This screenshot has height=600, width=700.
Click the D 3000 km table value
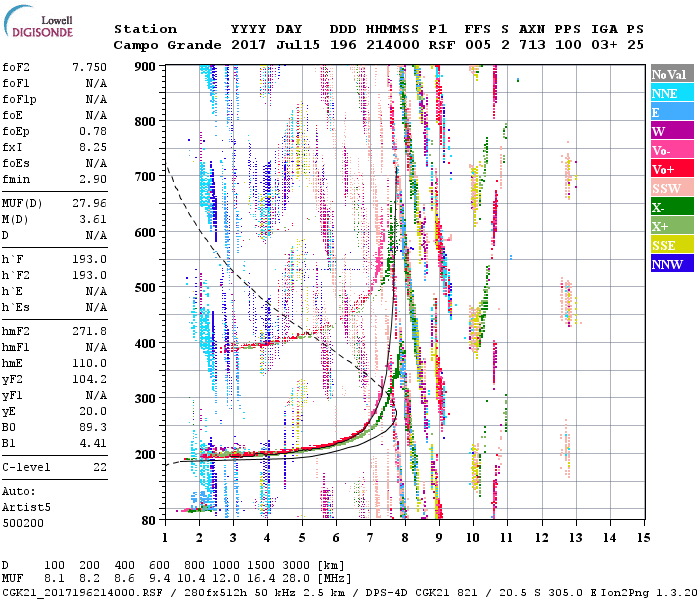click(x=296, y=566)
